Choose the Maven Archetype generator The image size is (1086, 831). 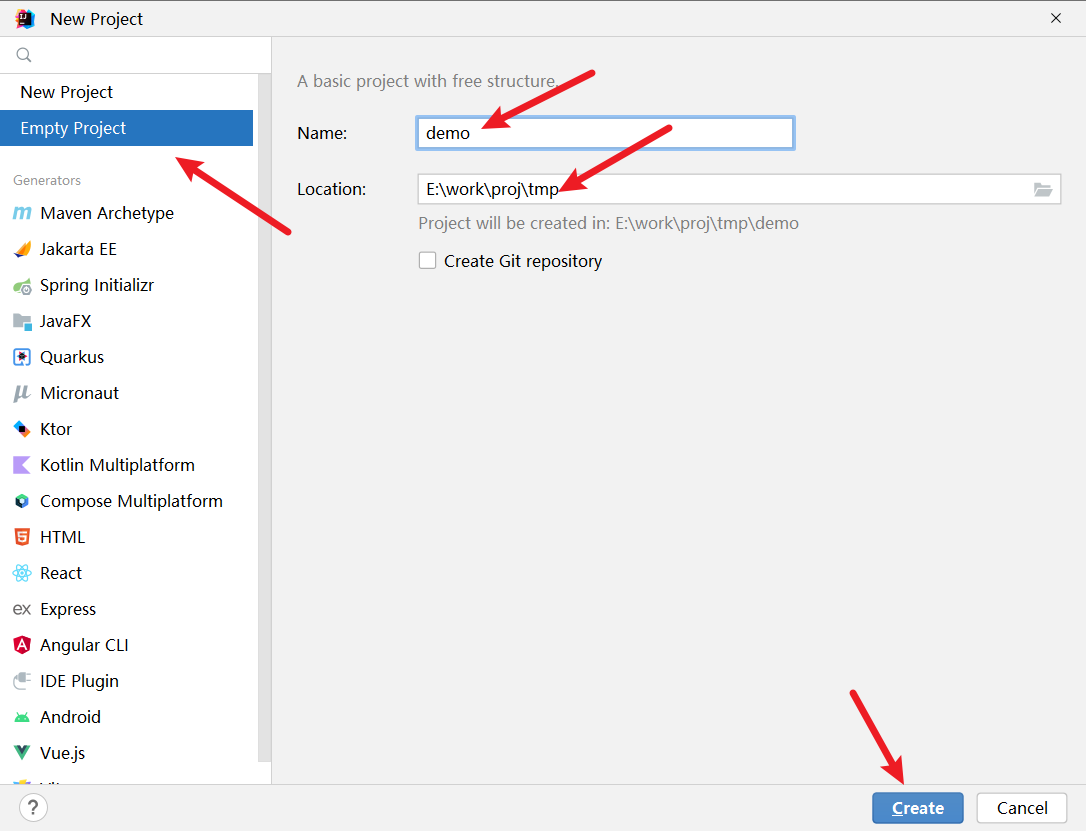coord(126,213)
